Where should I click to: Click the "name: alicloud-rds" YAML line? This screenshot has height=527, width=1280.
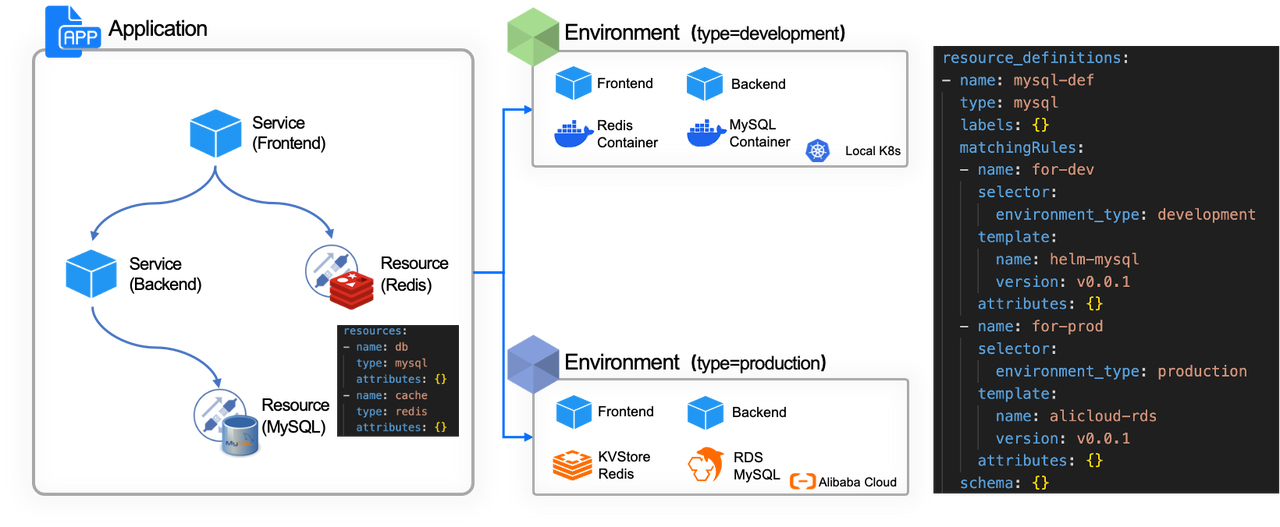[1076, 416]
